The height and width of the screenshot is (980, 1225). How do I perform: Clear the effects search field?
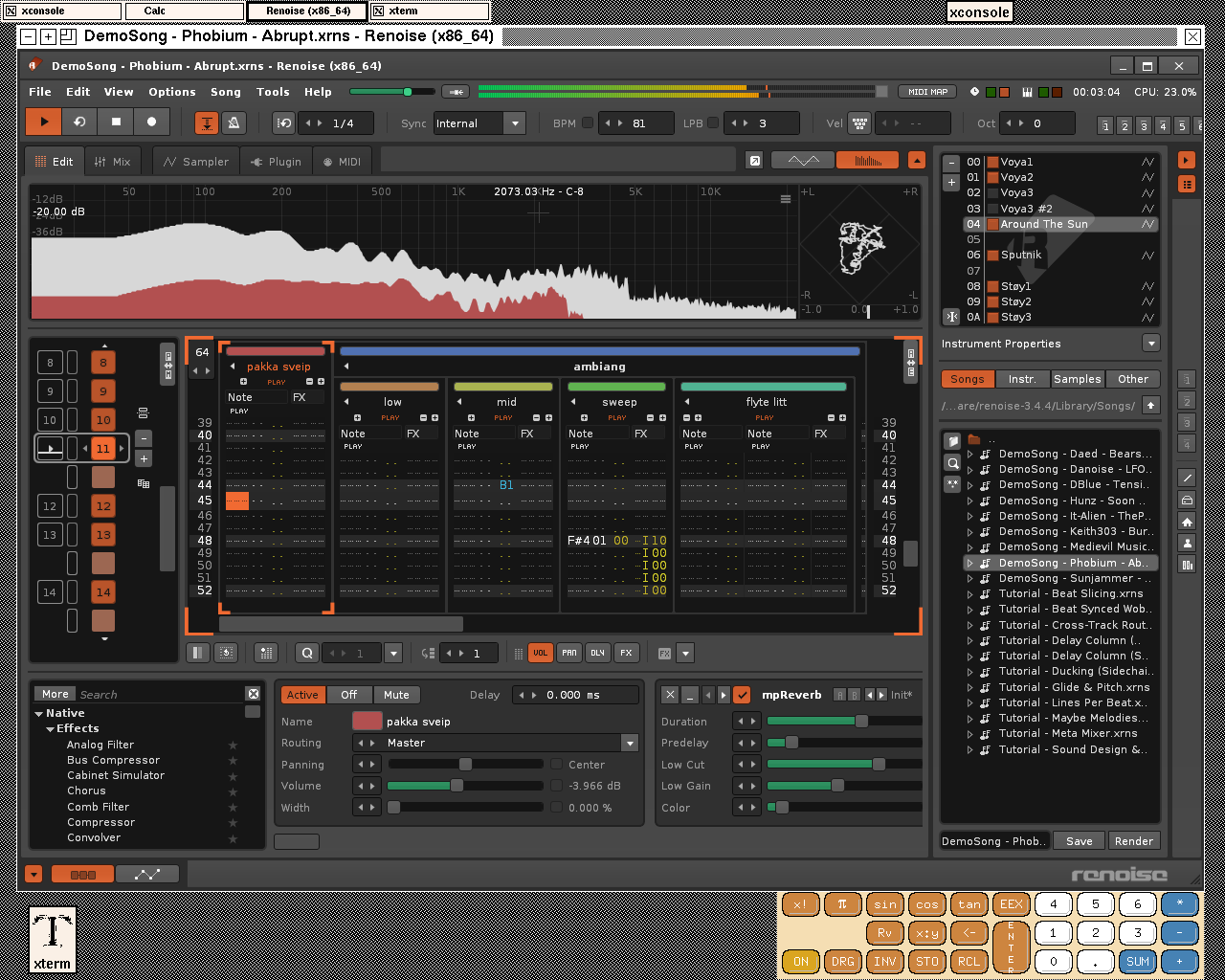pyautogui.click(x=253, y=694)
